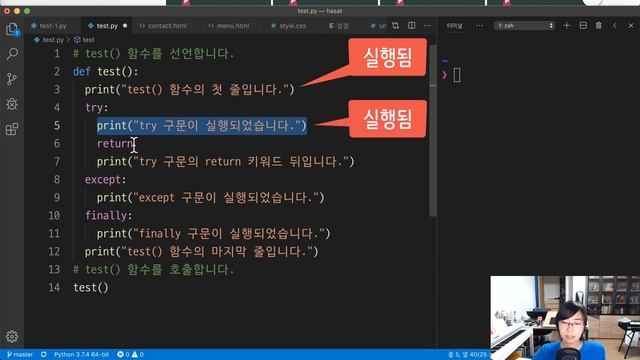Click the '# test() 함수를 호출합니다.' comment
640x360 pixels.
[153, 269]
